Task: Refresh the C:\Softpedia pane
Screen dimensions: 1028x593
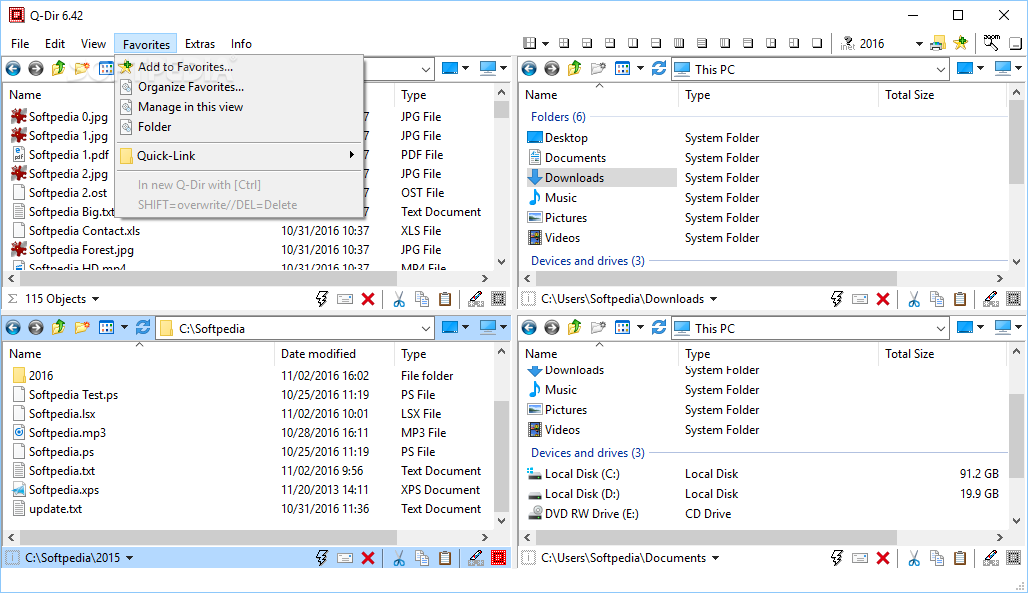Action: [x=143, y=327]
